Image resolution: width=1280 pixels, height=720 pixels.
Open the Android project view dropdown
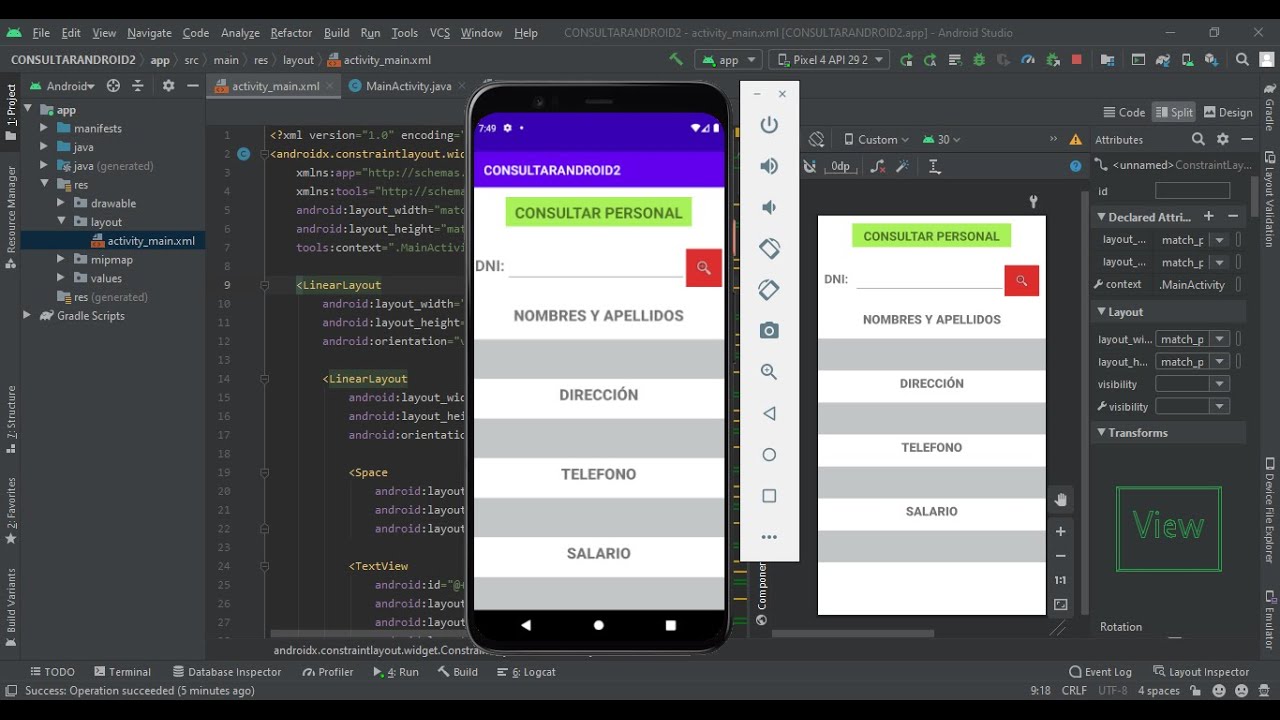(62, 86)
